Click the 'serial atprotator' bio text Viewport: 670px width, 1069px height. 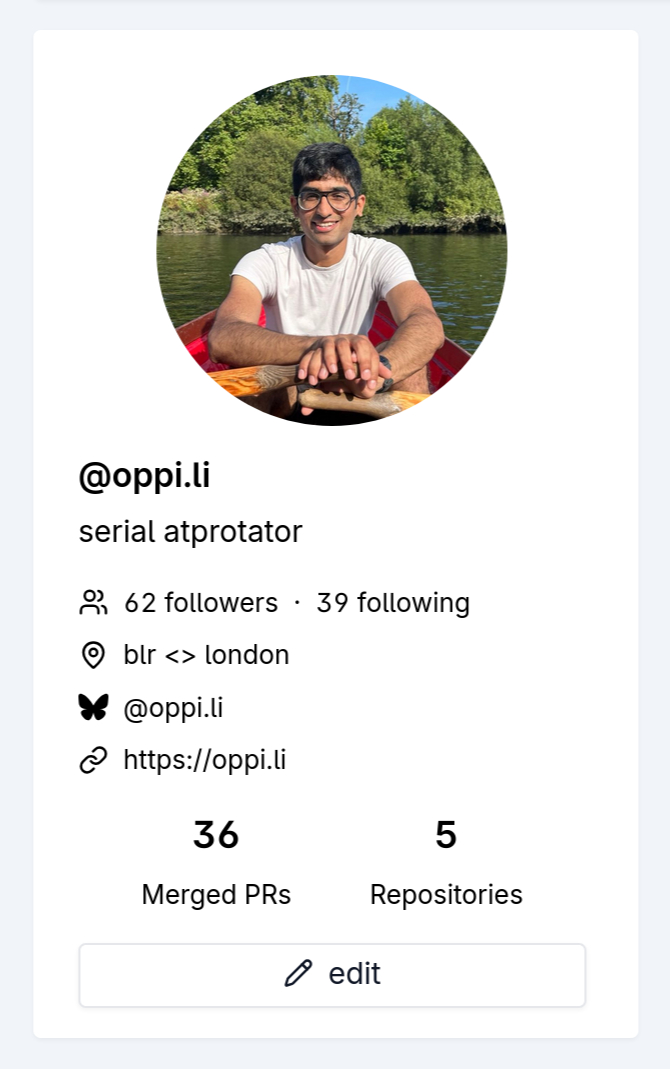(x=190, y=531)
